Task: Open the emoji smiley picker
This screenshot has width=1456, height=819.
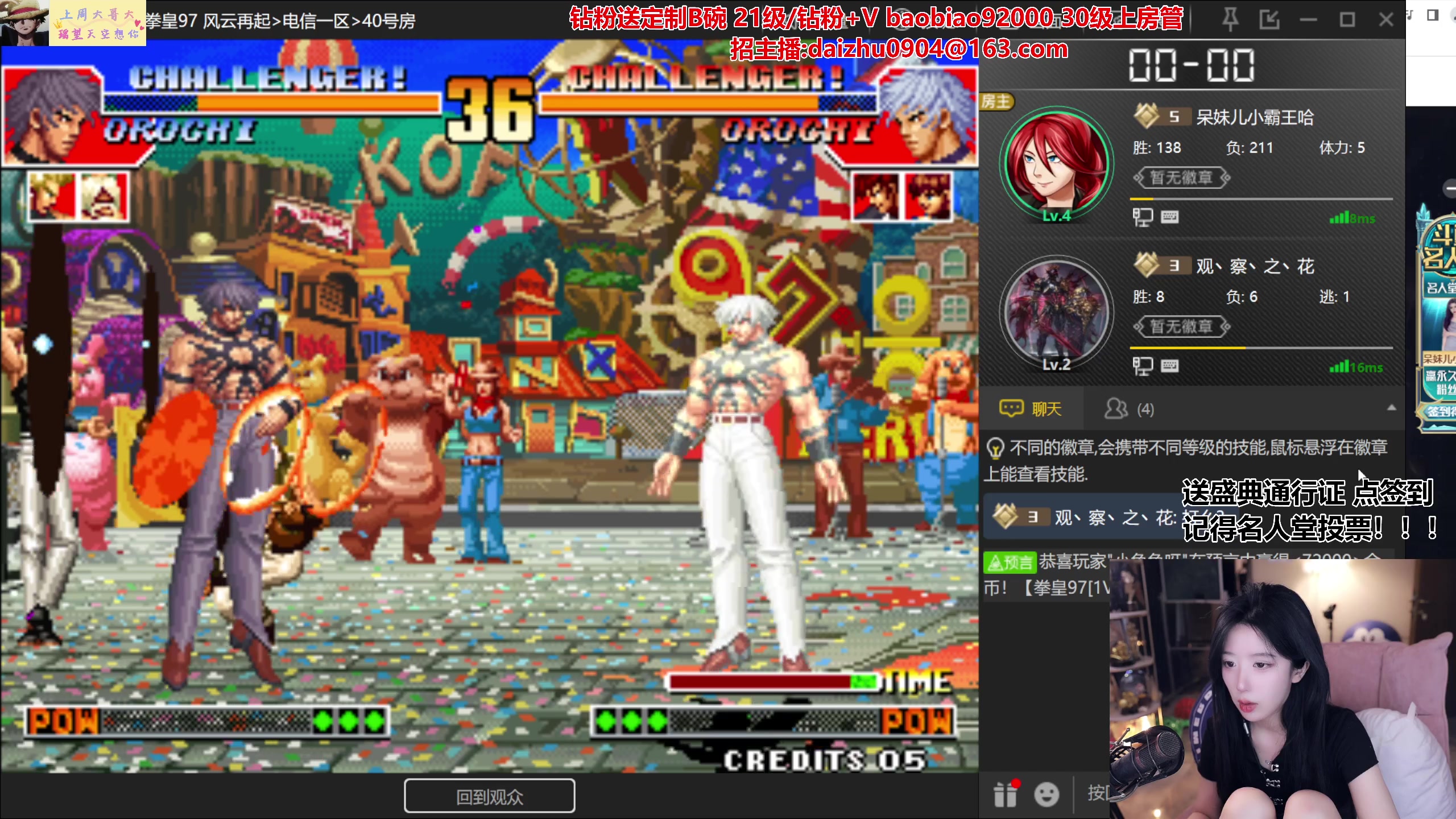Action: coord(1046,795)
